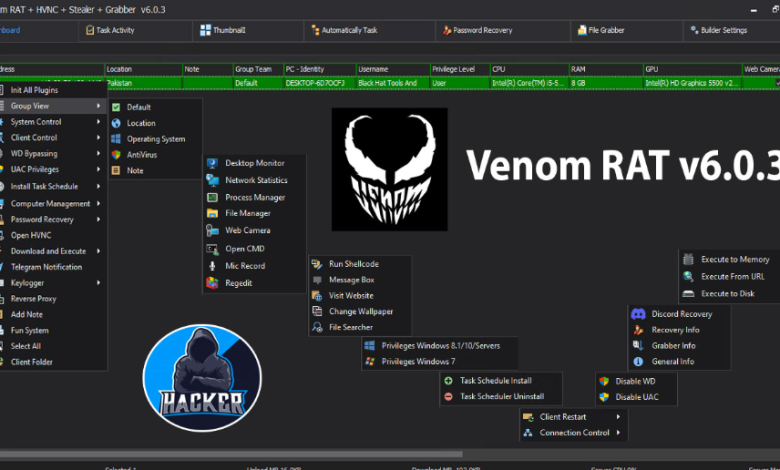Expand the Connection Control submenu arrow

(618, 433)
